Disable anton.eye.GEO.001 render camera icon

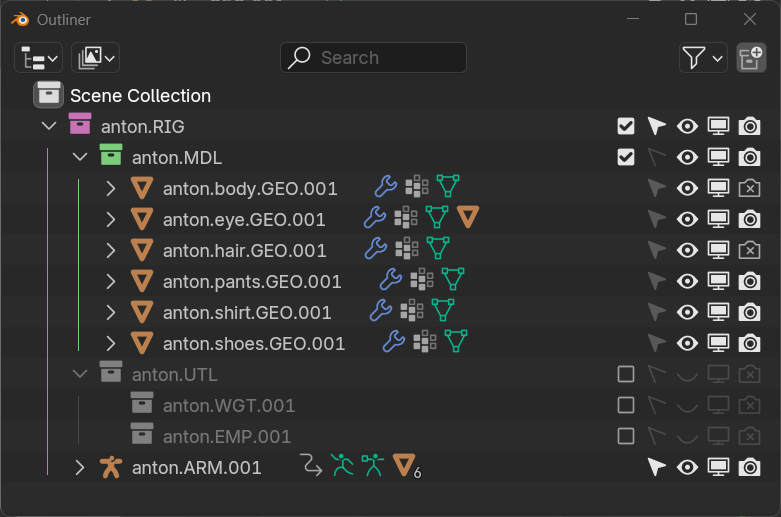[749, 219]
